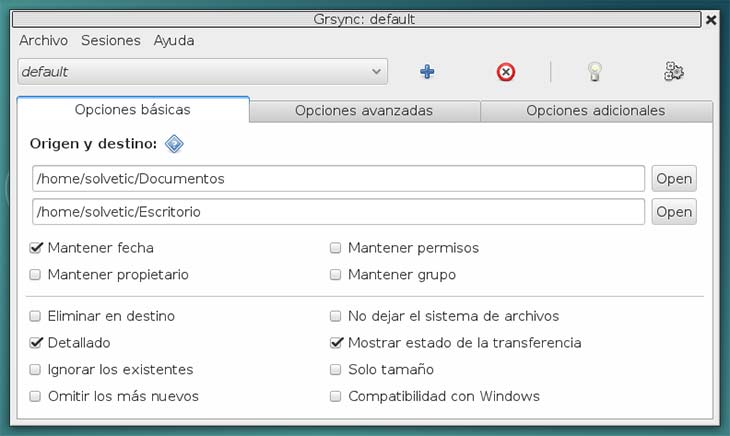Viewport: 730px width, 436px height.
Task: Open the Archivo menu
Action: [43, 40]
